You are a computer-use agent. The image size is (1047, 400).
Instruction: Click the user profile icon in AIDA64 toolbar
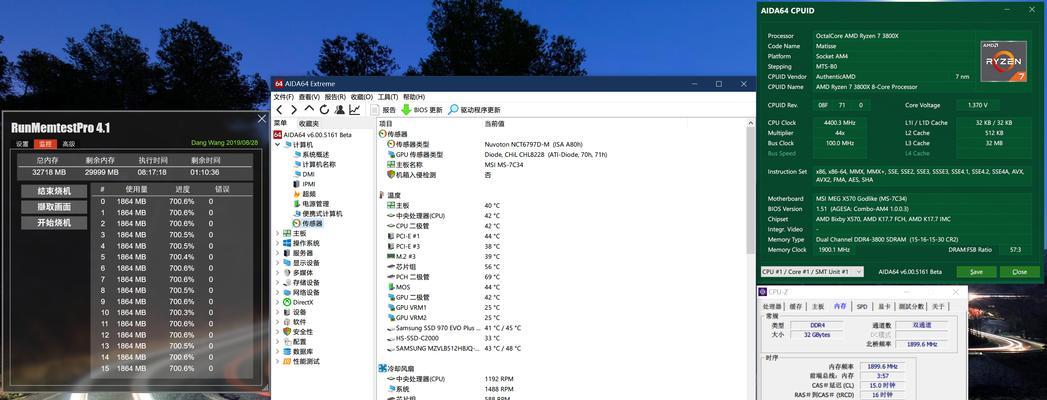point(340,110)
